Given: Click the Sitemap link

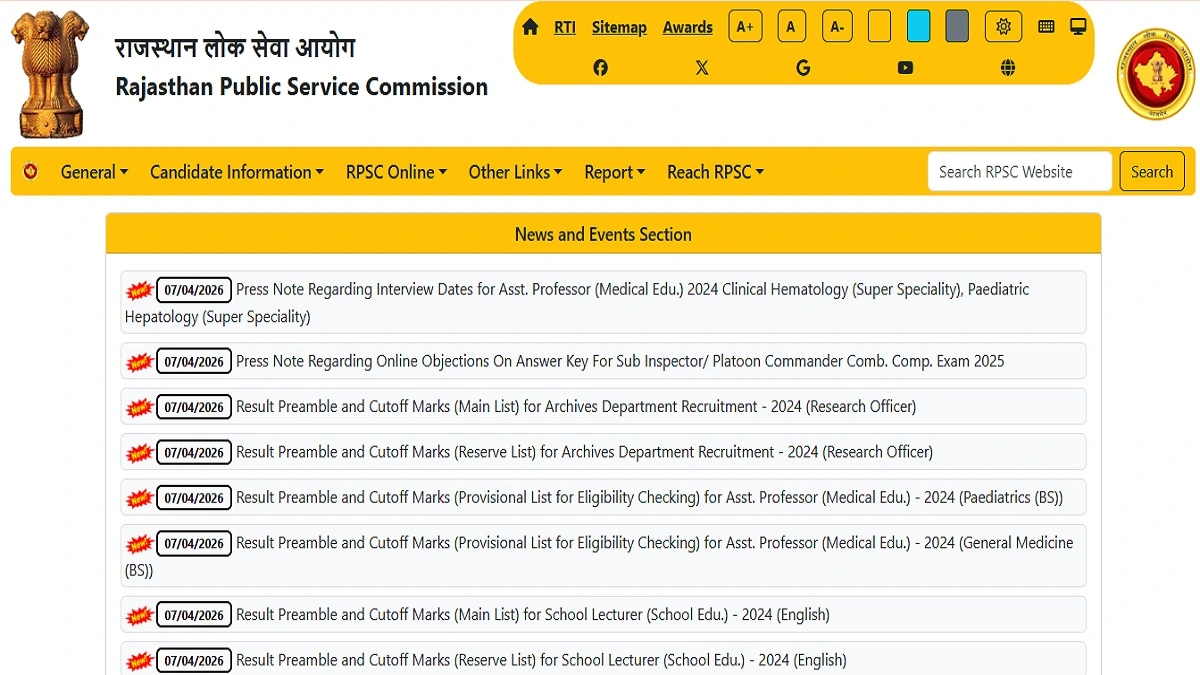Looking at the screenshot, I should pyautogui.click(x=619, y=26).
